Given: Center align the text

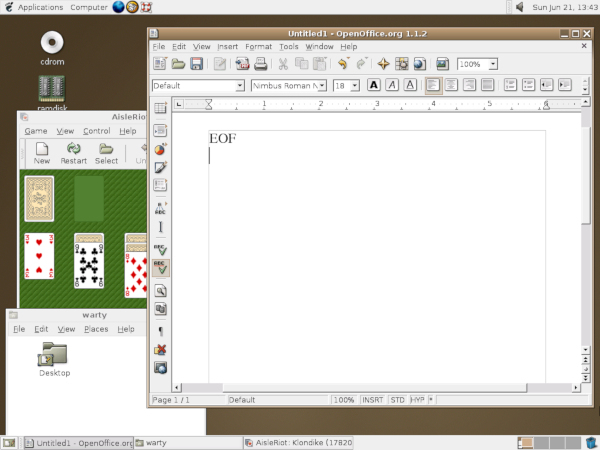Looking at the screenshot, I should coord(451,85).
